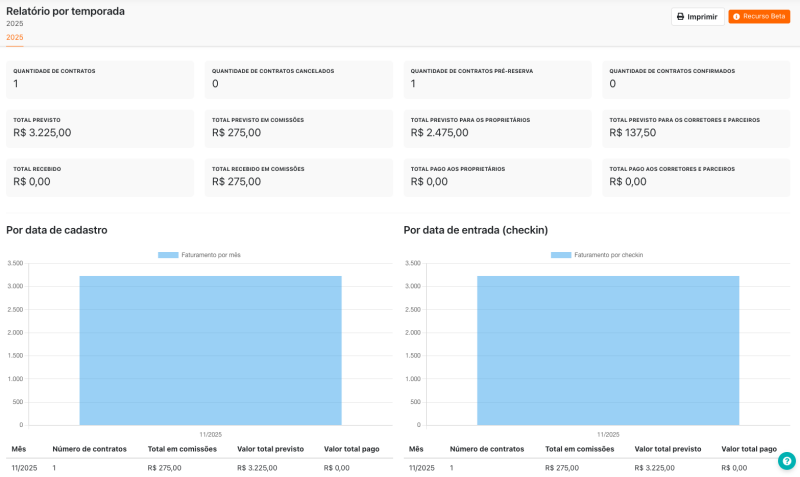The width and height of the screenshot is (800, 477).
Task: Select the 11/2025 row in the cadastro table
Action: 197,467
